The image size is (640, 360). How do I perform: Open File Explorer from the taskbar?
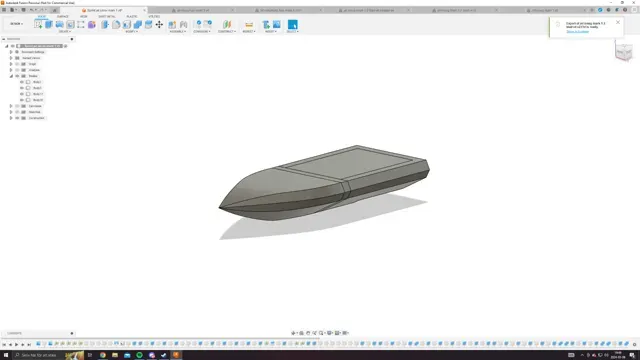tap(115, 355)
